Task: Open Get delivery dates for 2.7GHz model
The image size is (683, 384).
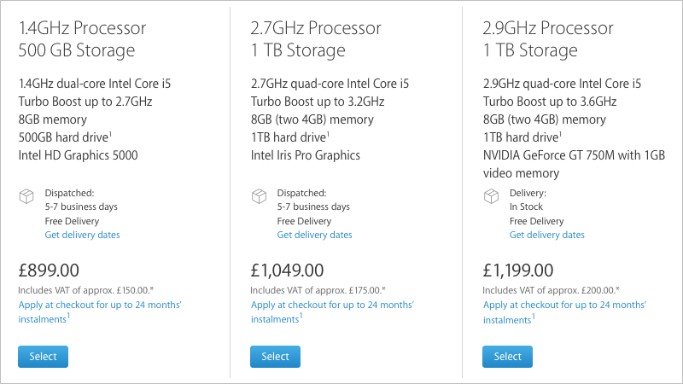Action: [x=314, y=235]
